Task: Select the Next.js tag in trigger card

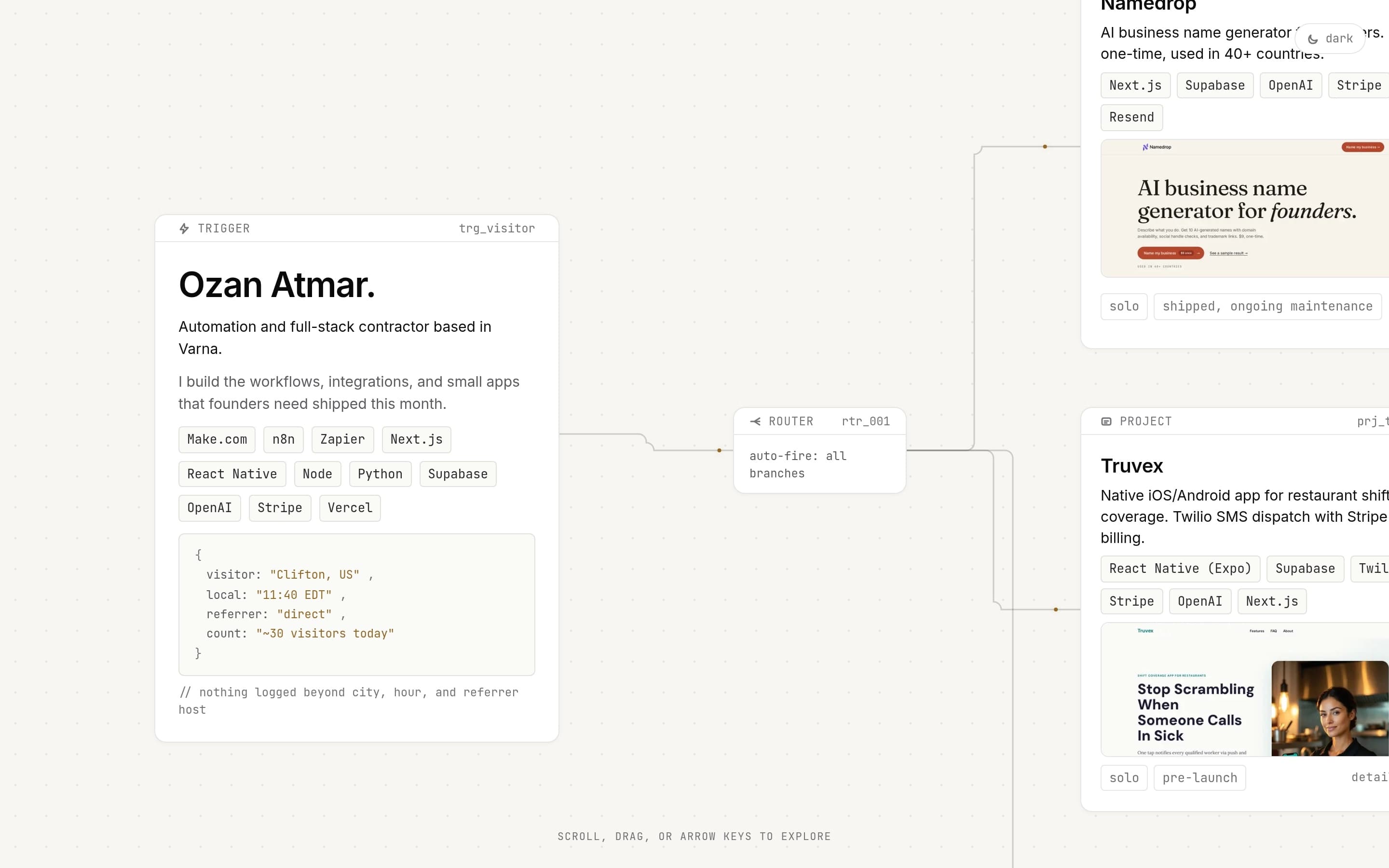Action: pos(417,440)
